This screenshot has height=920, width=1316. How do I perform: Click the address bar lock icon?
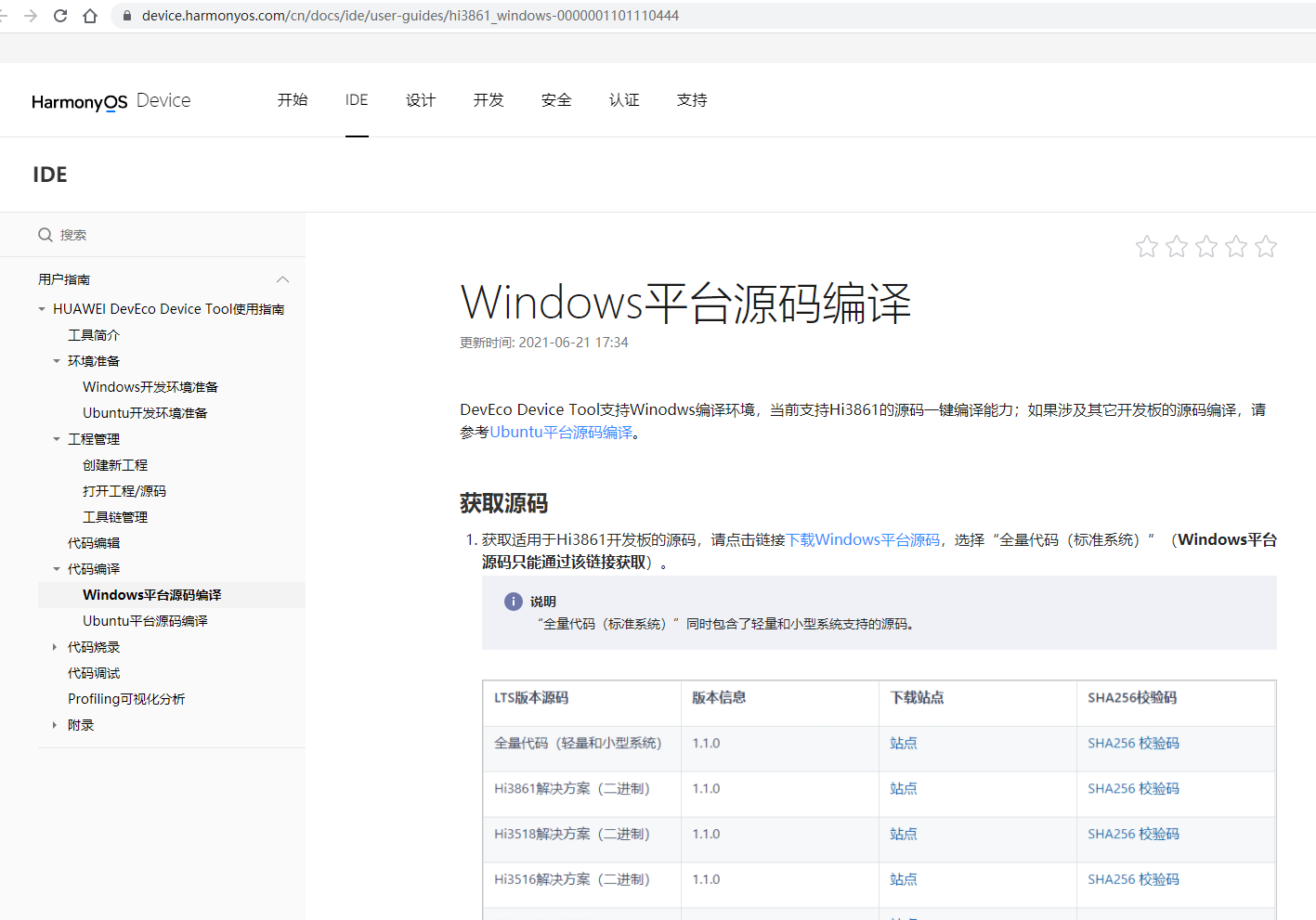pyautogui.click(x=126, y=16)
